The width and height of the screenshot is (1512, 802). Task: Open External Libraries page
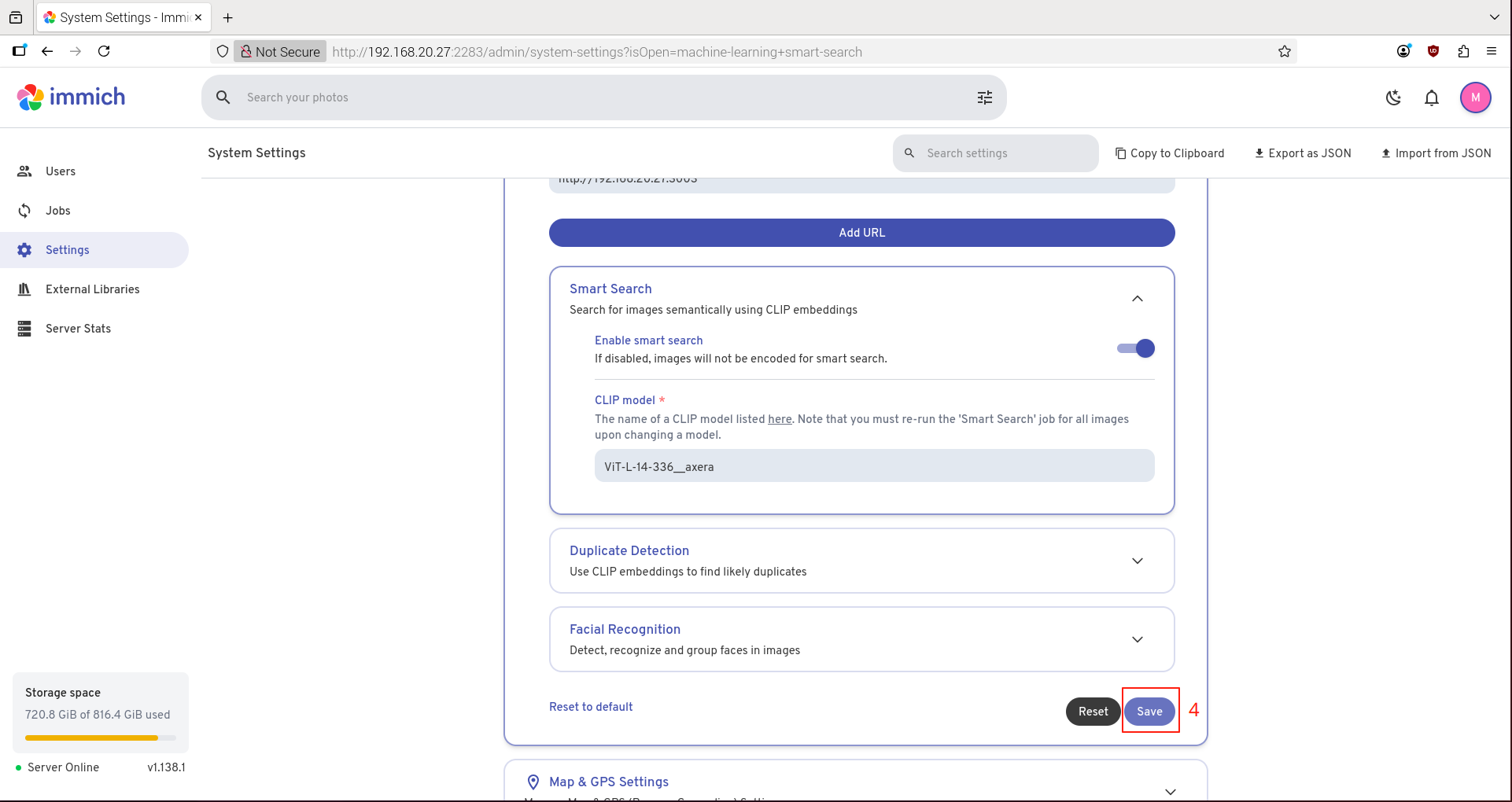point(92,289)
